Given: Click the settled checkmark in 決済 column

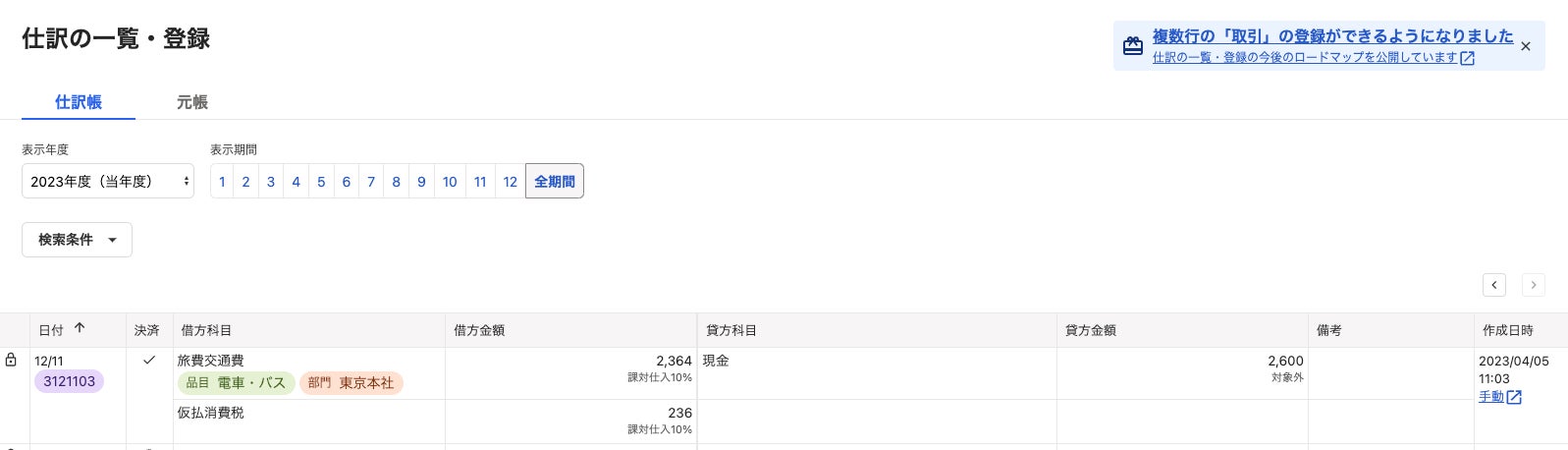Looking at the screenshot, I should point(149,361).
